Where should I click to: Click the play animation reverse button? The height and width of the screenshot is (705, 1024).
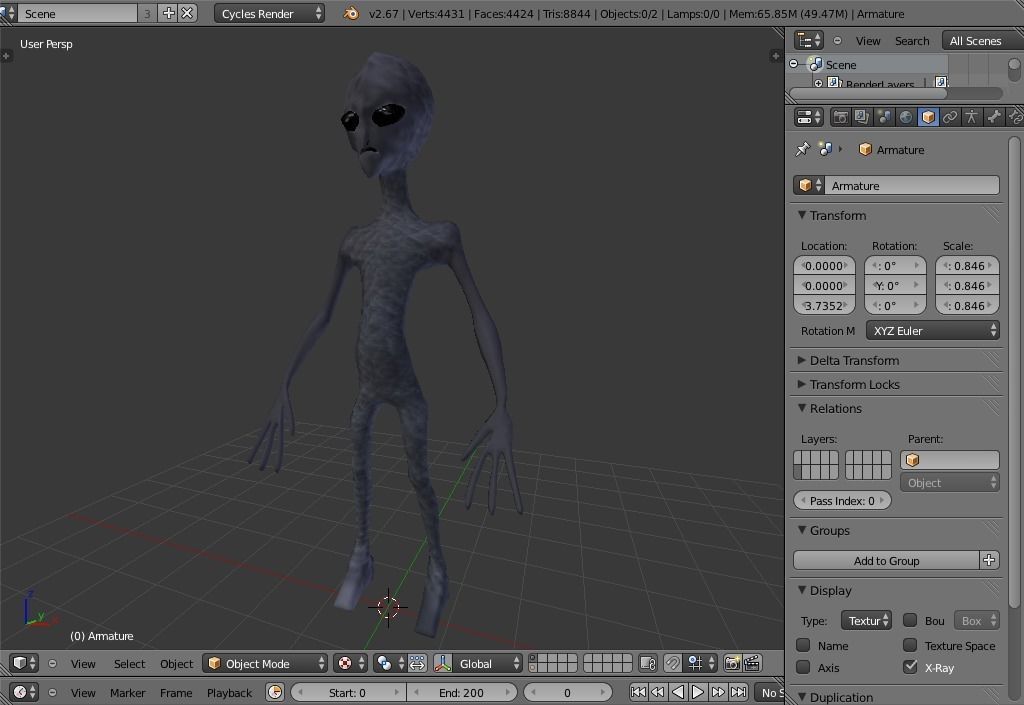678,692
